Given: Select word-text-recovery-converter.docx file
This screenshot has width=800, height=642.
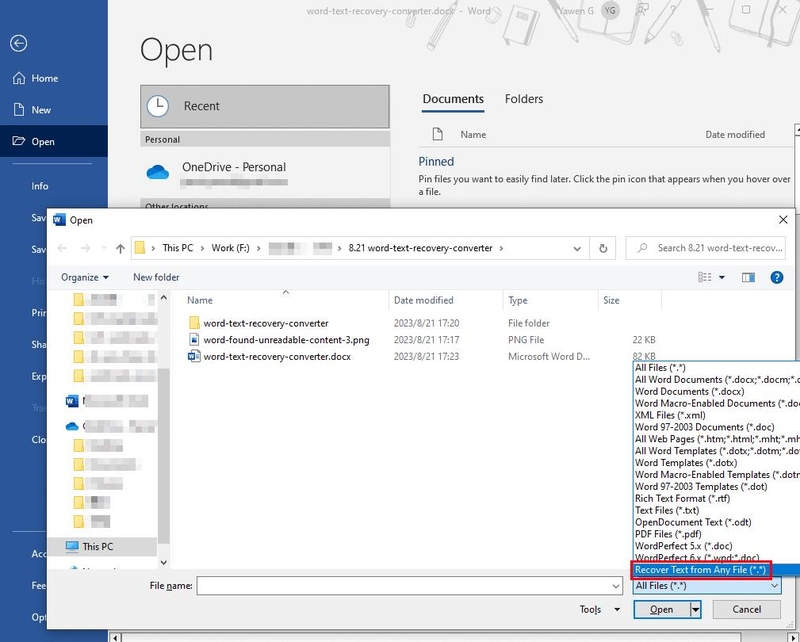Looking at the screenshot, I should coord(277,357).
